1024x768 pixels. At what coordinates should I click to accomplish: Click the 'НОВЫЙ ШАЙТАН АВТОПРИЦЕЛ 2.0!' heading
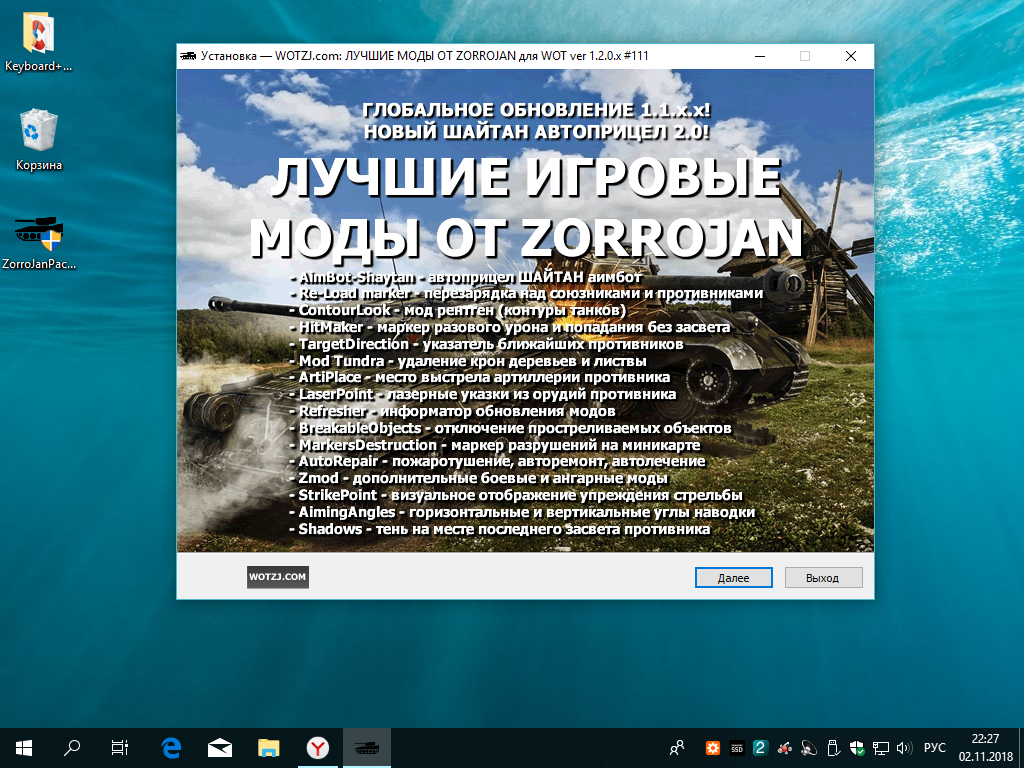coord(536,131)
